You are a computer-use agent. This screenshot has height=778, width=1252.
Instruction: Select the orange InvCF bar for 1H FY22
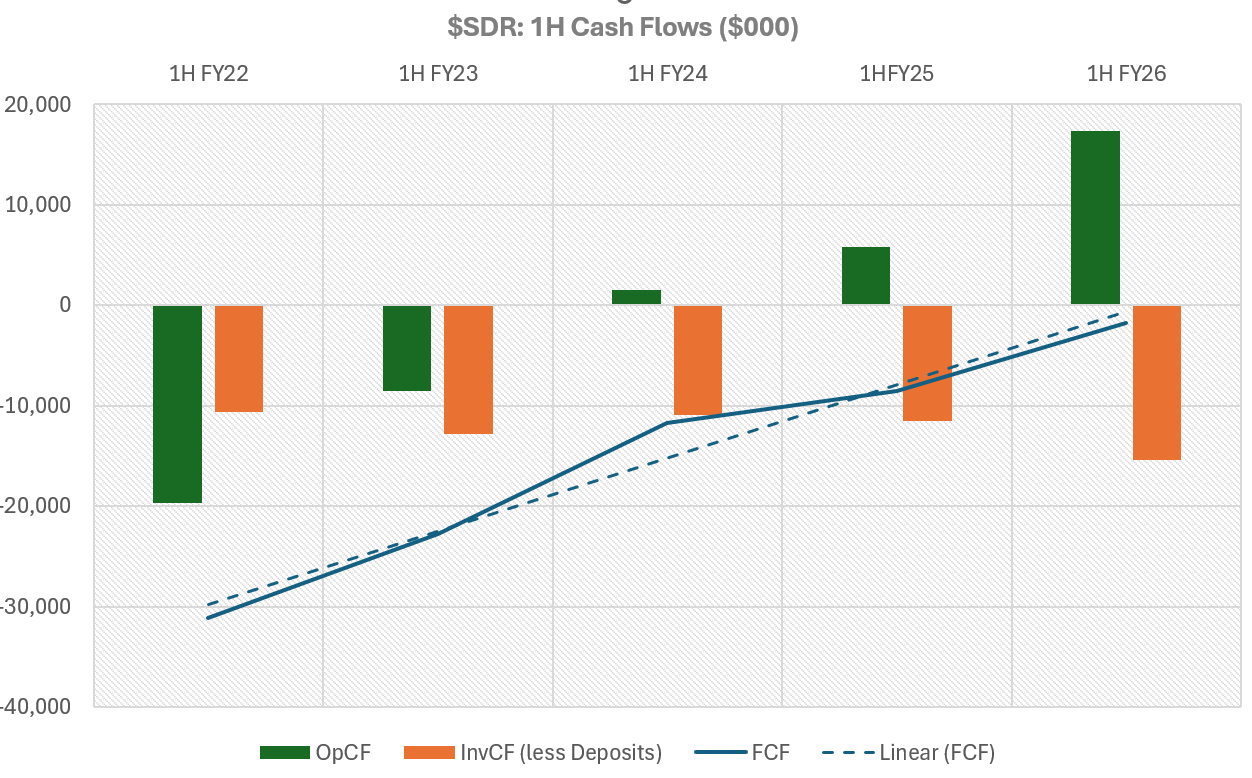pyautogui.click(x=239, y=358)
